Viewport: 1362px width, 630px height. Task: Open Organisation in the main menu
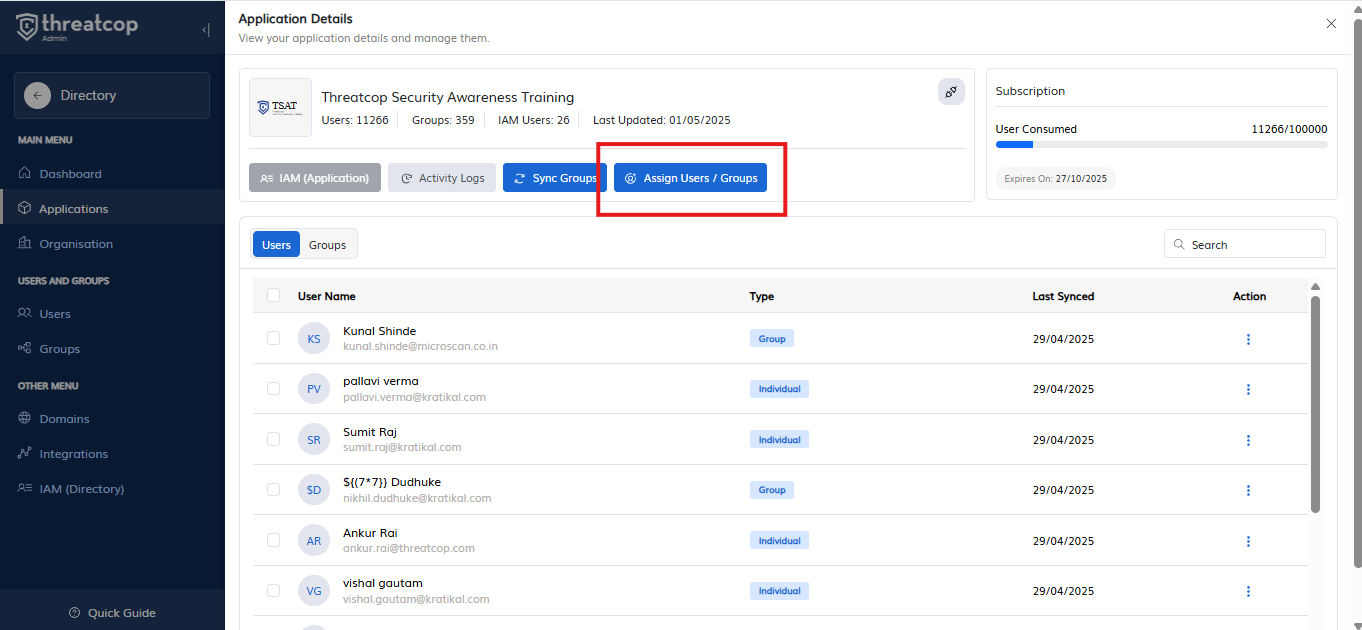[75, 244]
